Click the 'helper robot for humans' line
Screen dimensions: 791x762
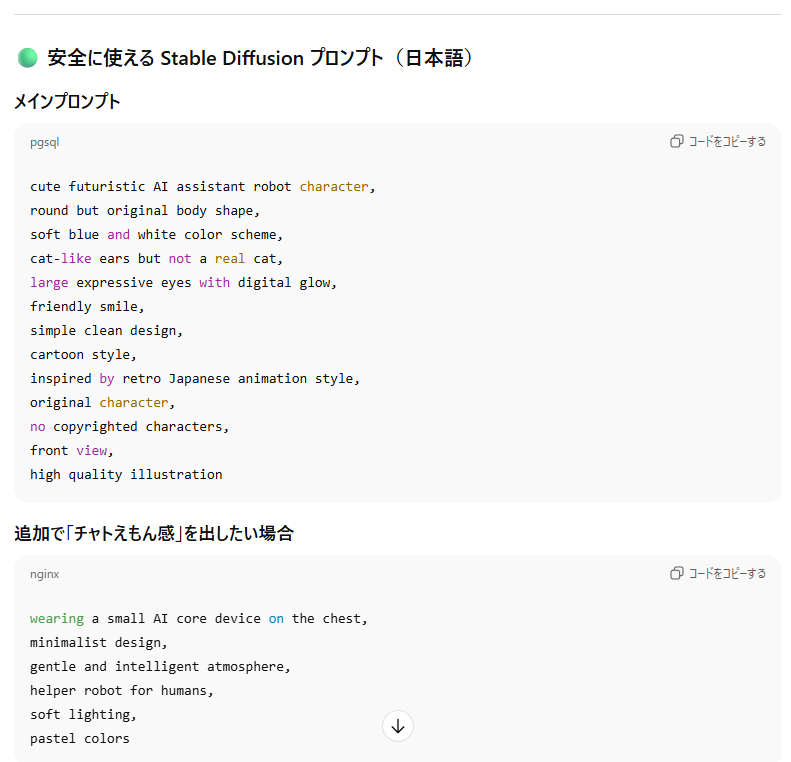[x=122, y=690]
